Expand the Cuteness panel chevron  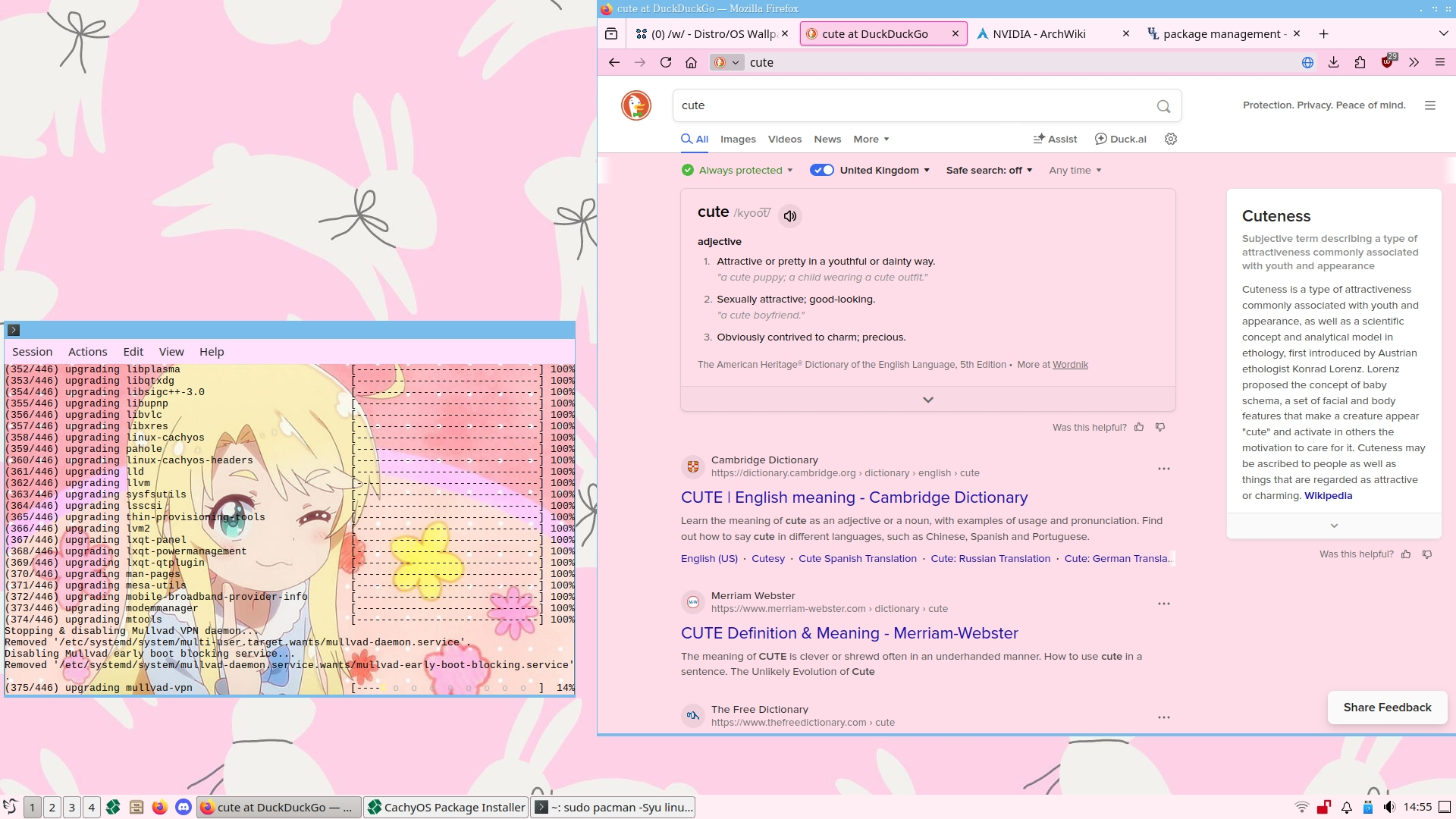pos(1334,526)
